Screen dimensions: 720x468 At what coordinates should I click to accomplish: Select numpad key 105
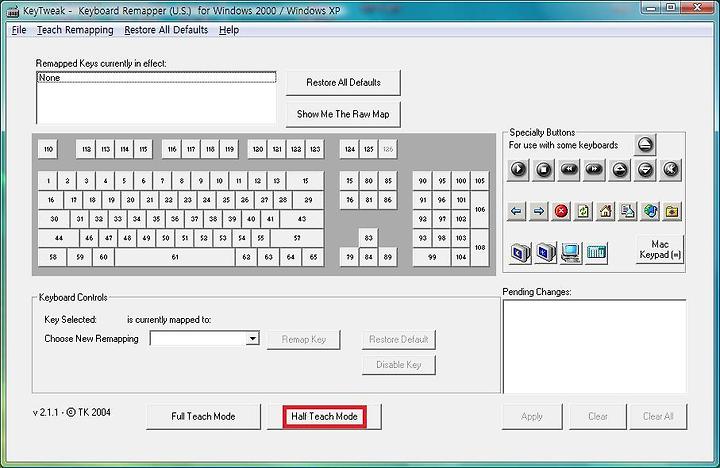pyautogui.click(x=480, y=181)
